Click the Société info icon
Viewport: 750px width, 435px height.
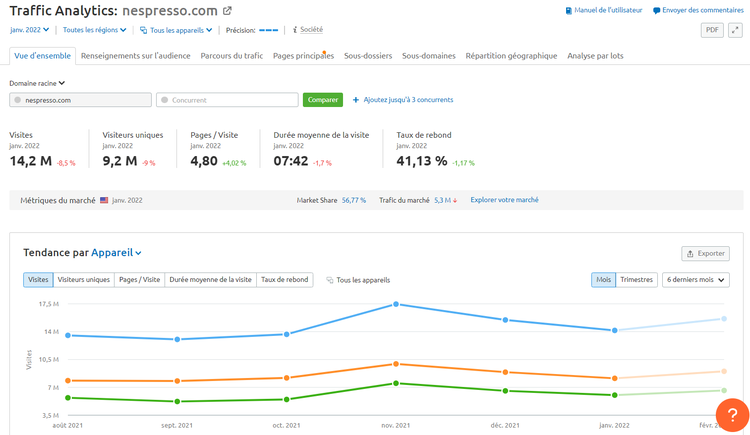pos(295,30)
